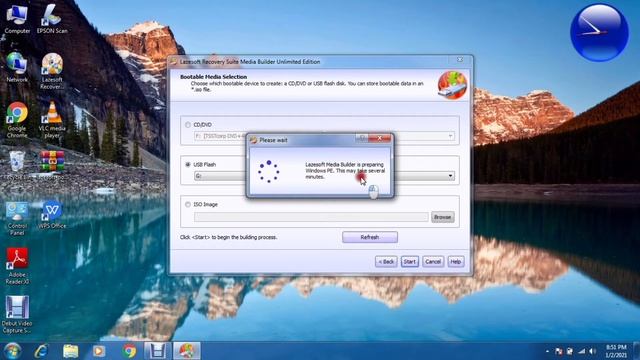Click 'Click <Start> to begin' instruction text
Image resolution: width=640 pixels, height=360 pixels.
229,237
